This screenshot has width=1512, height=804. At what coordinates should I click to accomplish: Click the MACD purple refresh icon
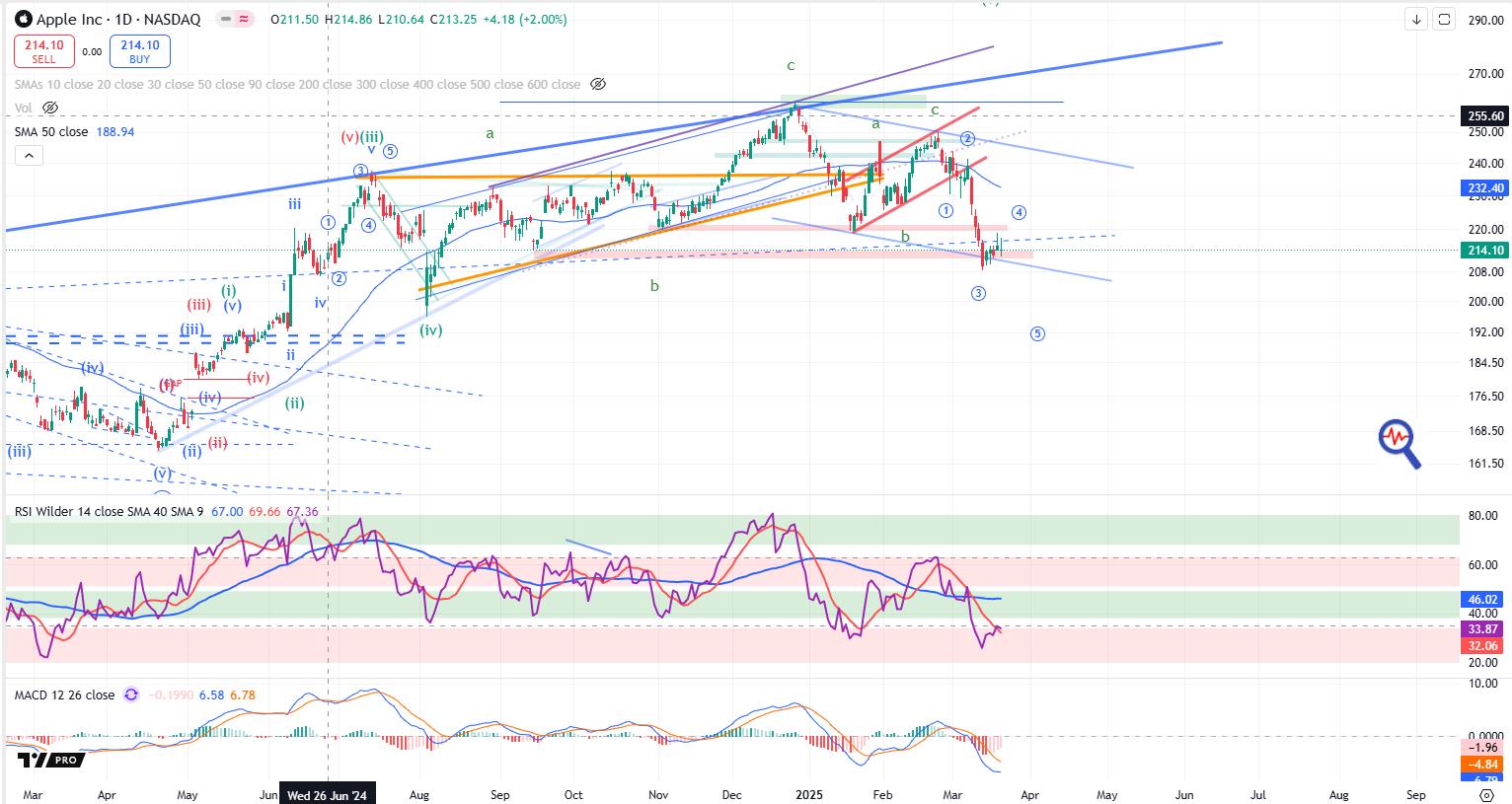tap(131, 694)
